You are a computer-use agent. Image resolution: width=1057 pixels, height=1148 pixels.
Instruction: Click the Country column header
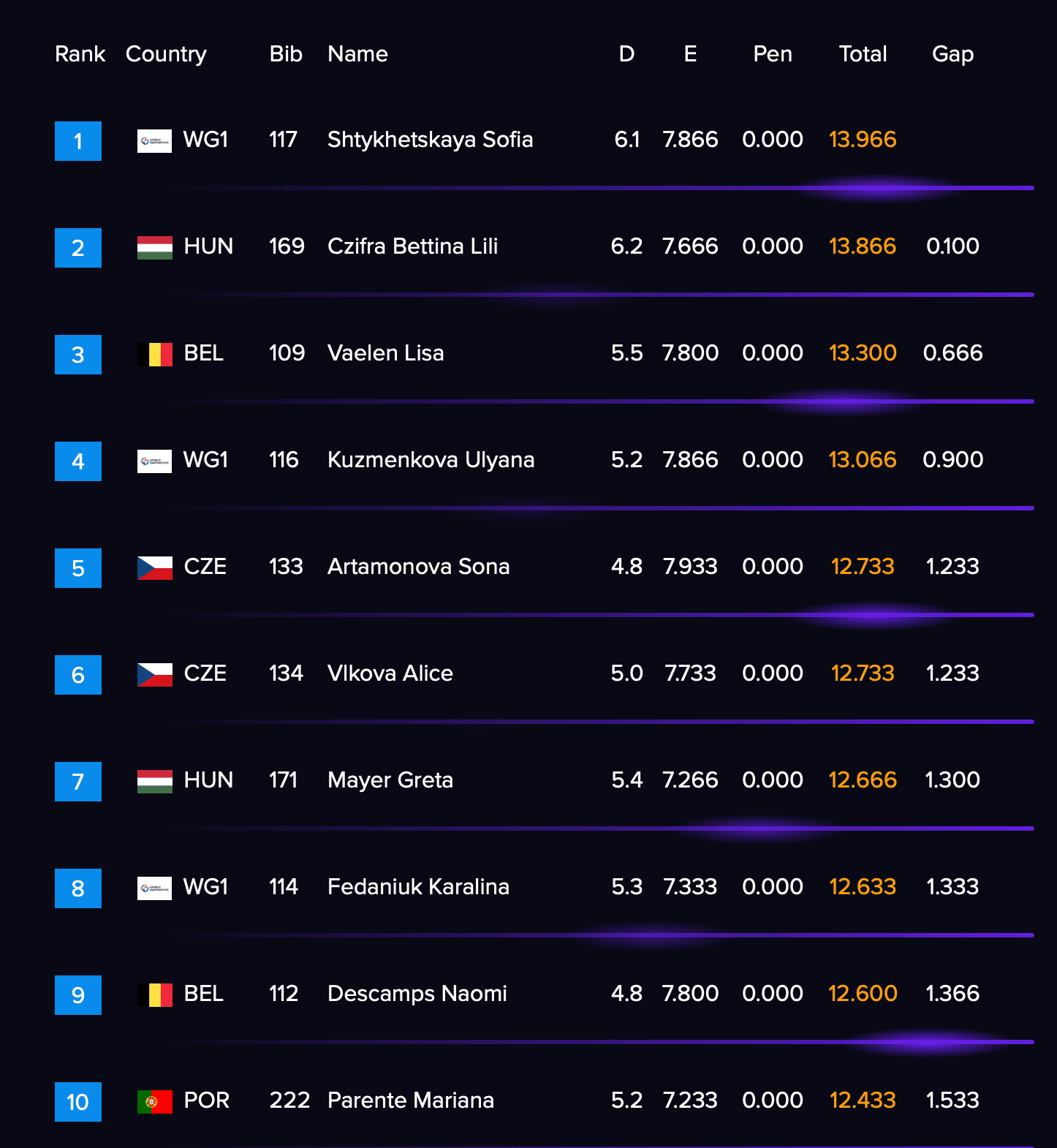pos(166,55)
